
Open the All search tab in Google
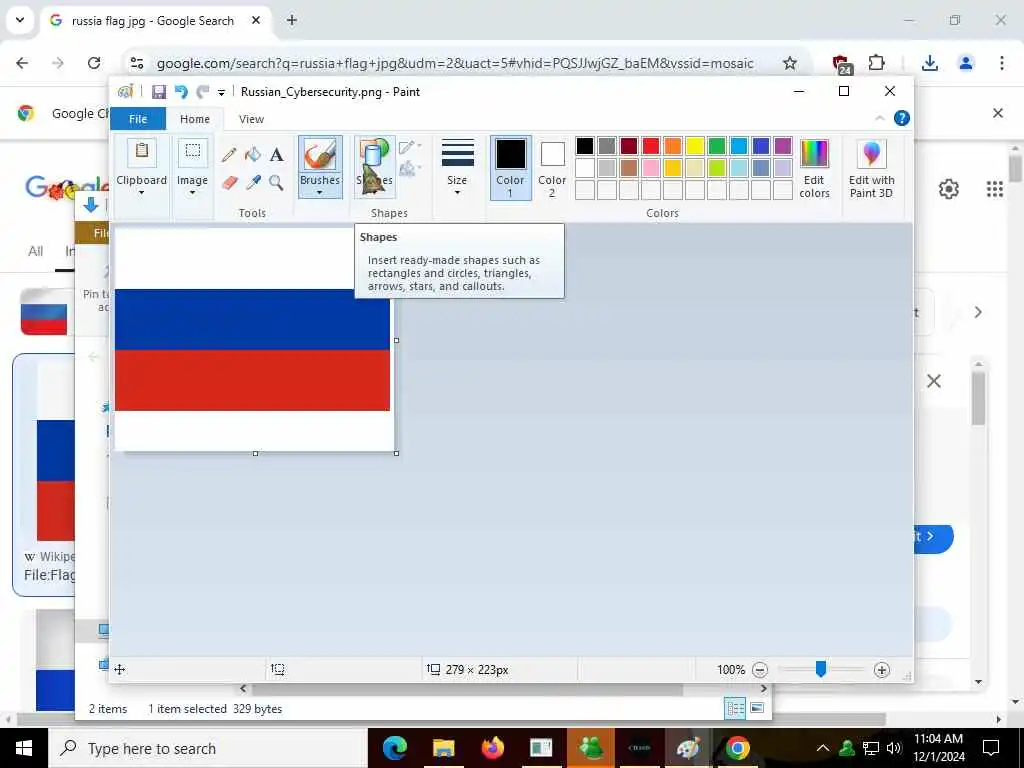[x=35, y=251]
